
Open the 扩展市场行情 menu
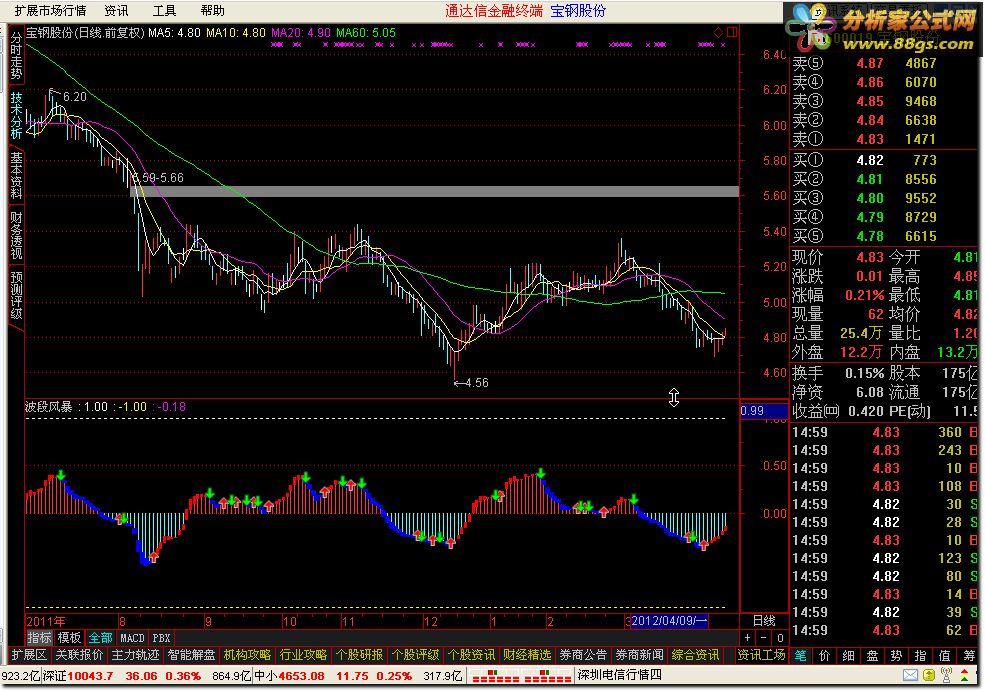point(50,11)
